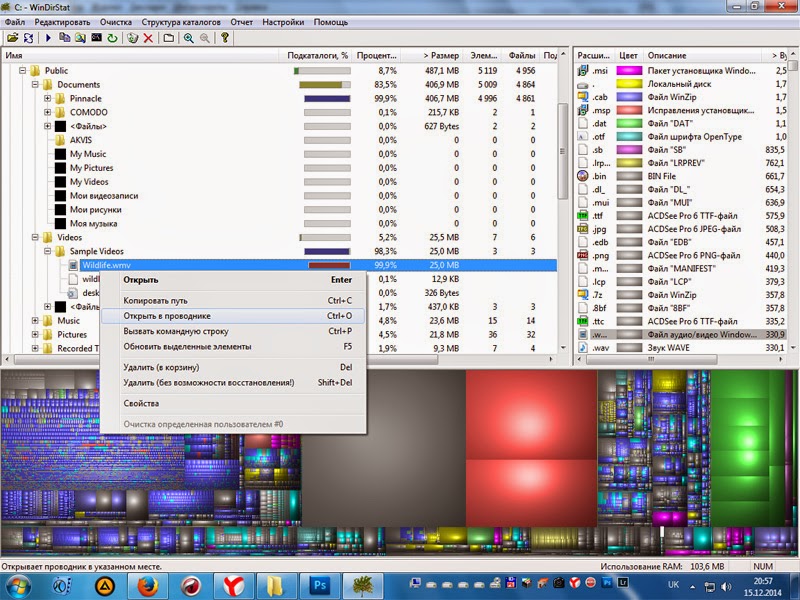
Task: Click the .msi installer file icon
Action: click(x=583, y=70)
